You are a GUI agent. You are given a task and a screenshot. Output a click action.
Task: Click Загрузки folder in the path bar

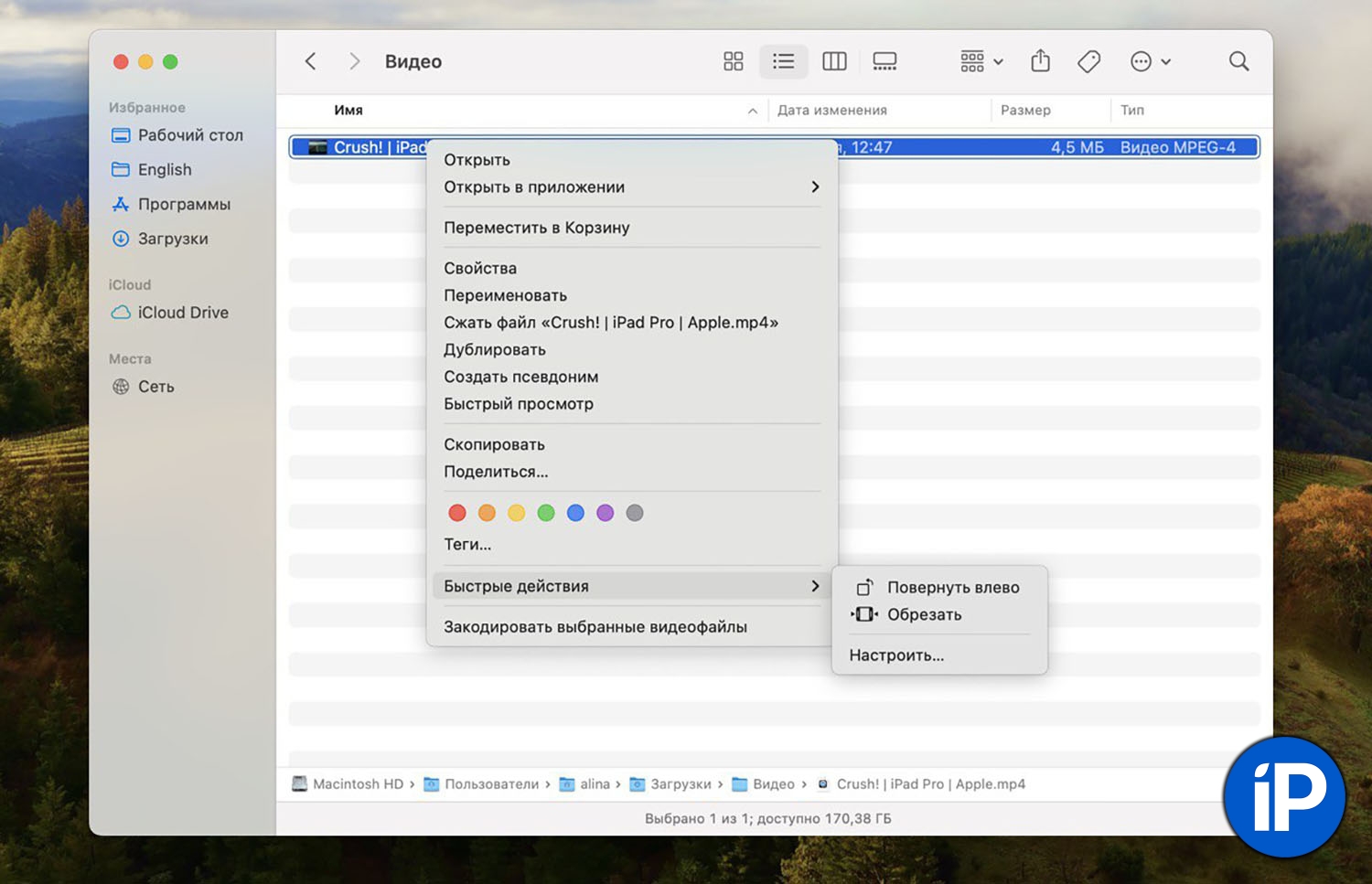[680, 784]
